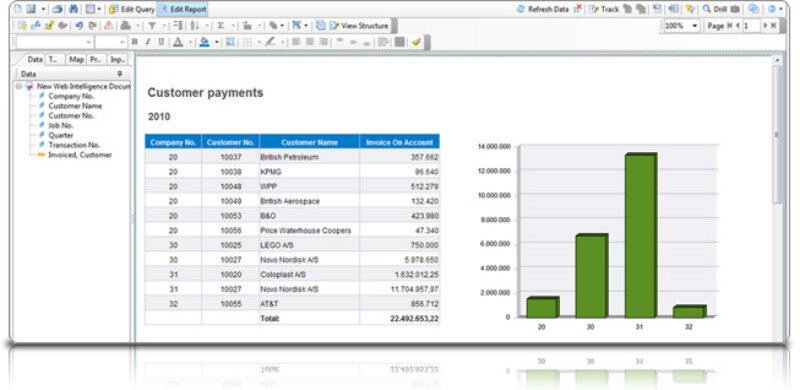This screenshot has width=800, height=390.
Task: Click the Edit Report button
Action: 183,9
